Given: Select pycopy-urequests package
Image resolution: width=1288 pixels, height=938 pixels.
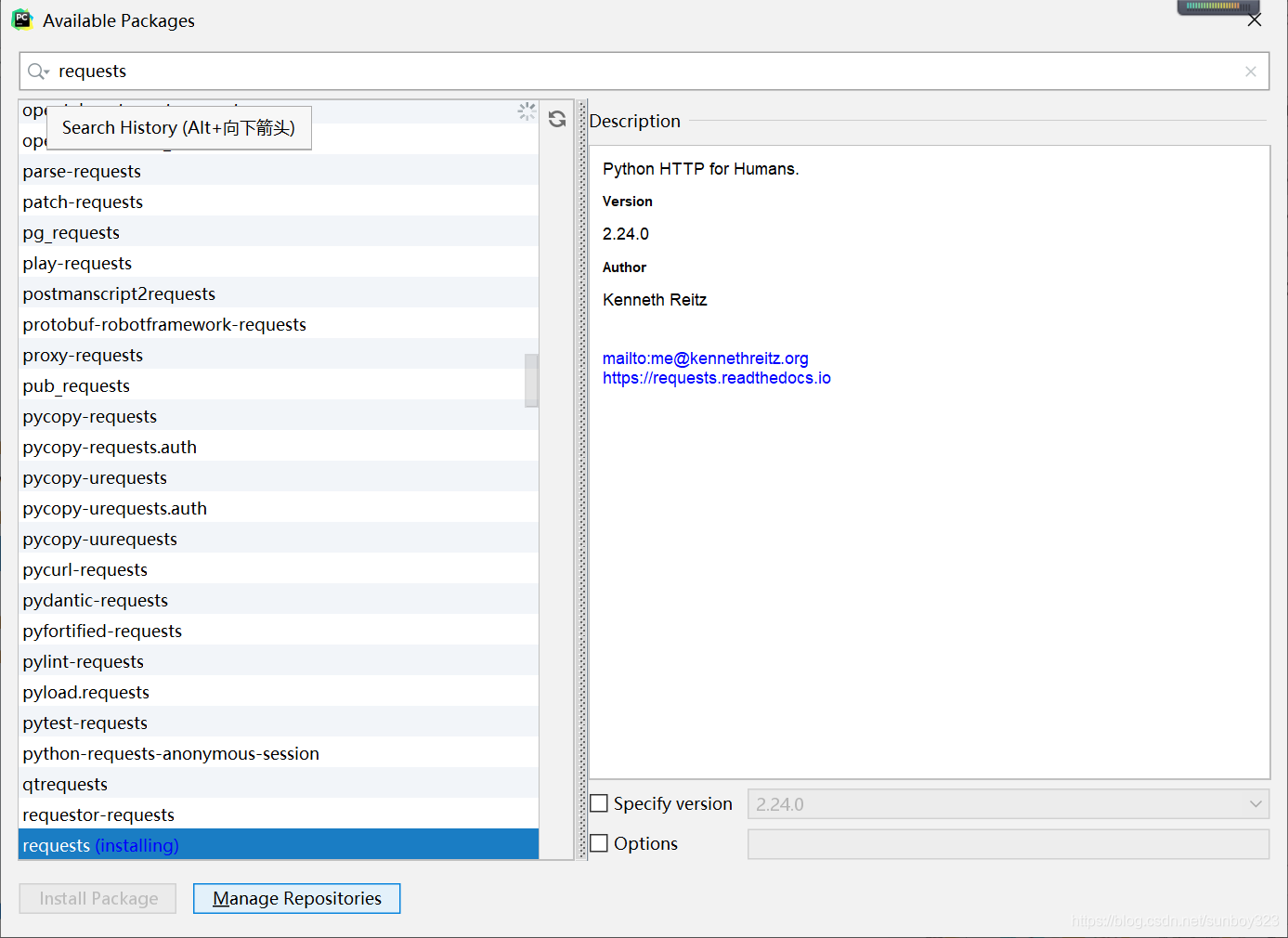Looking at the screenshot, I should pyautogui.click(x=279, y=477).
